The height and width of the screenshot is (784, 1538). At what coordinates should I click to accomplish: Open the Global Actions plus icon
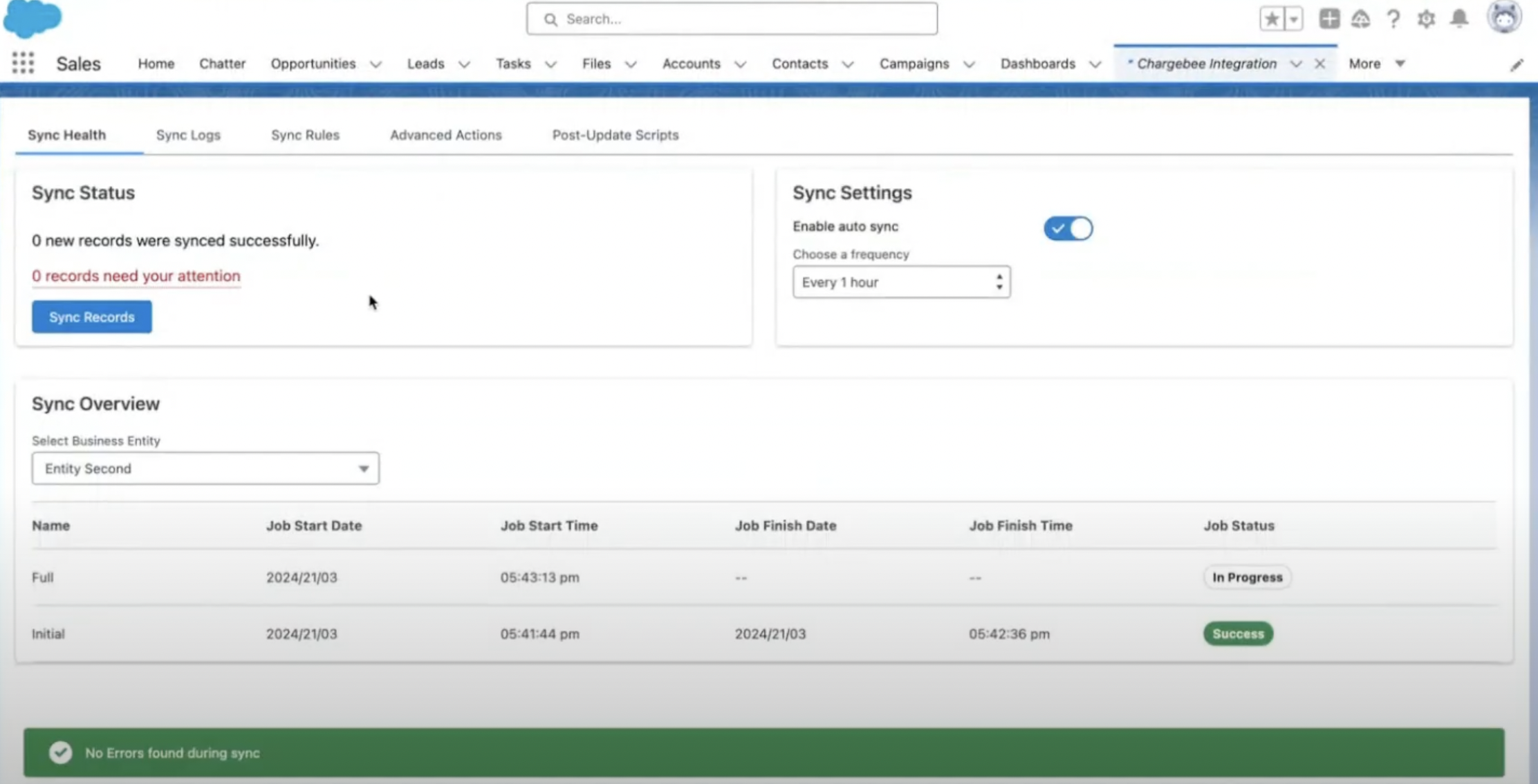coord(1328,19)
